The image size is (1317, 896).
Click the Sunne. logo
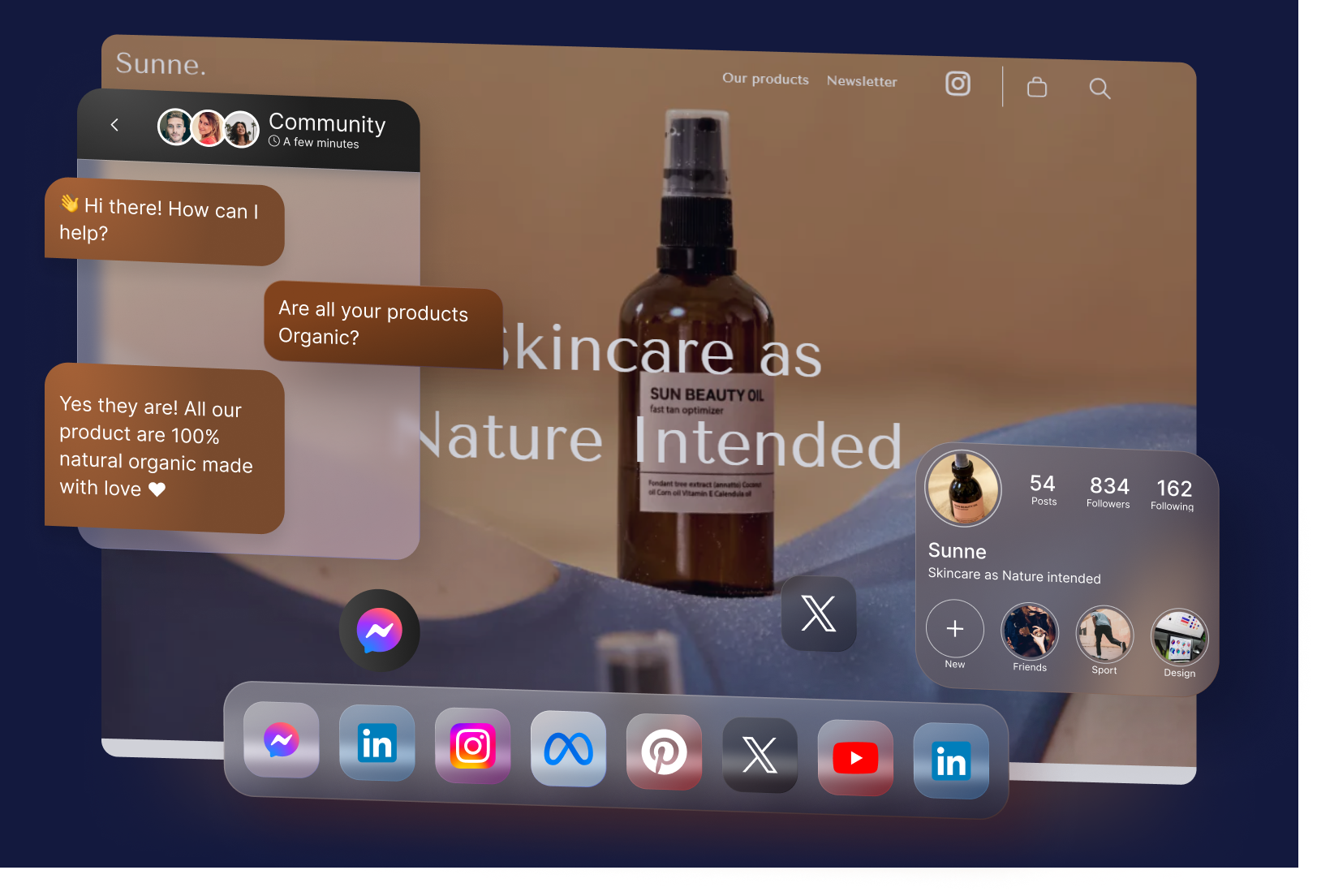click(161, 63)
